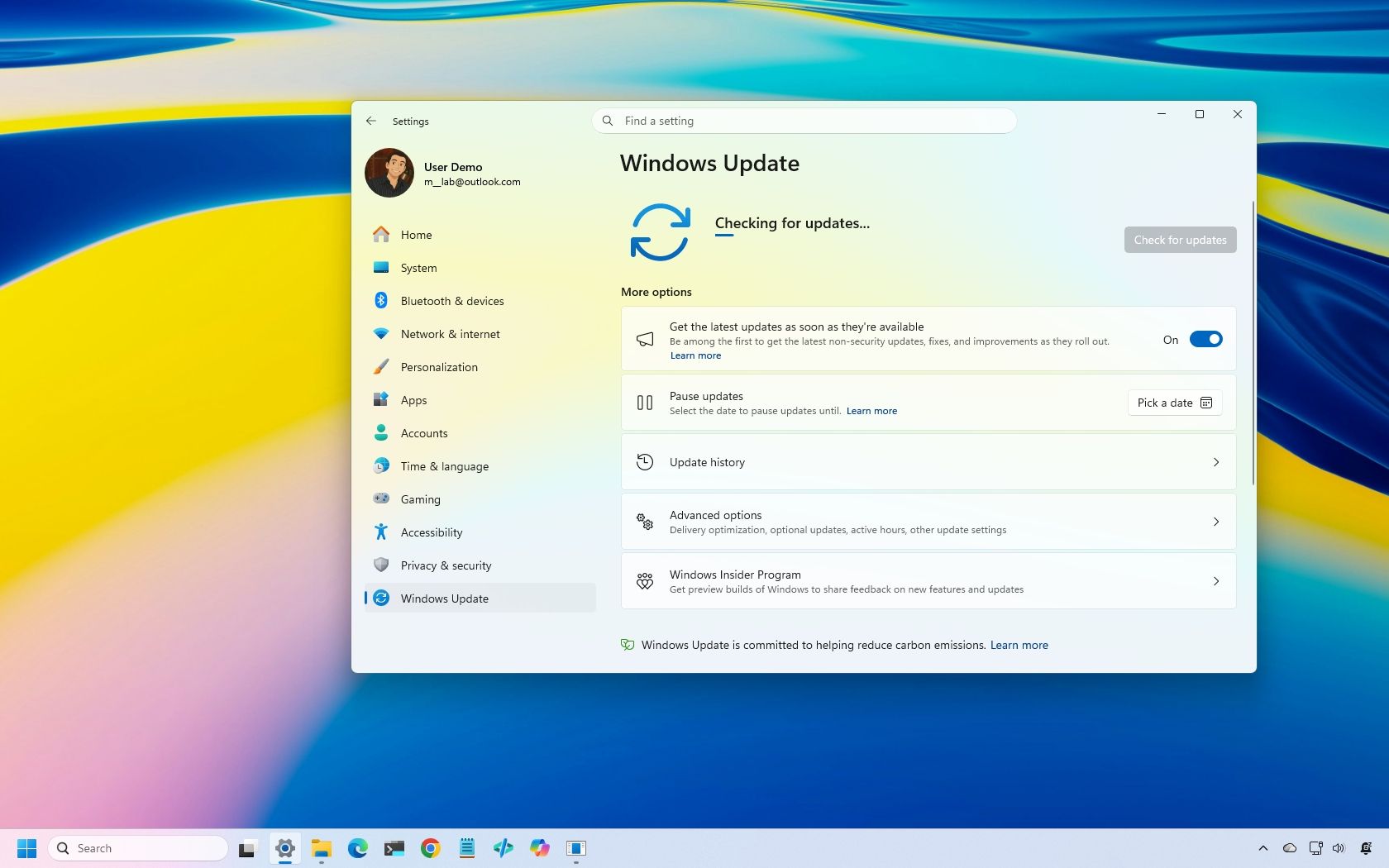Image resolution: width=1389 pixels, height=868 pixels.
Task: Go to Home in Settings sidebar
Action: (480, 235)
